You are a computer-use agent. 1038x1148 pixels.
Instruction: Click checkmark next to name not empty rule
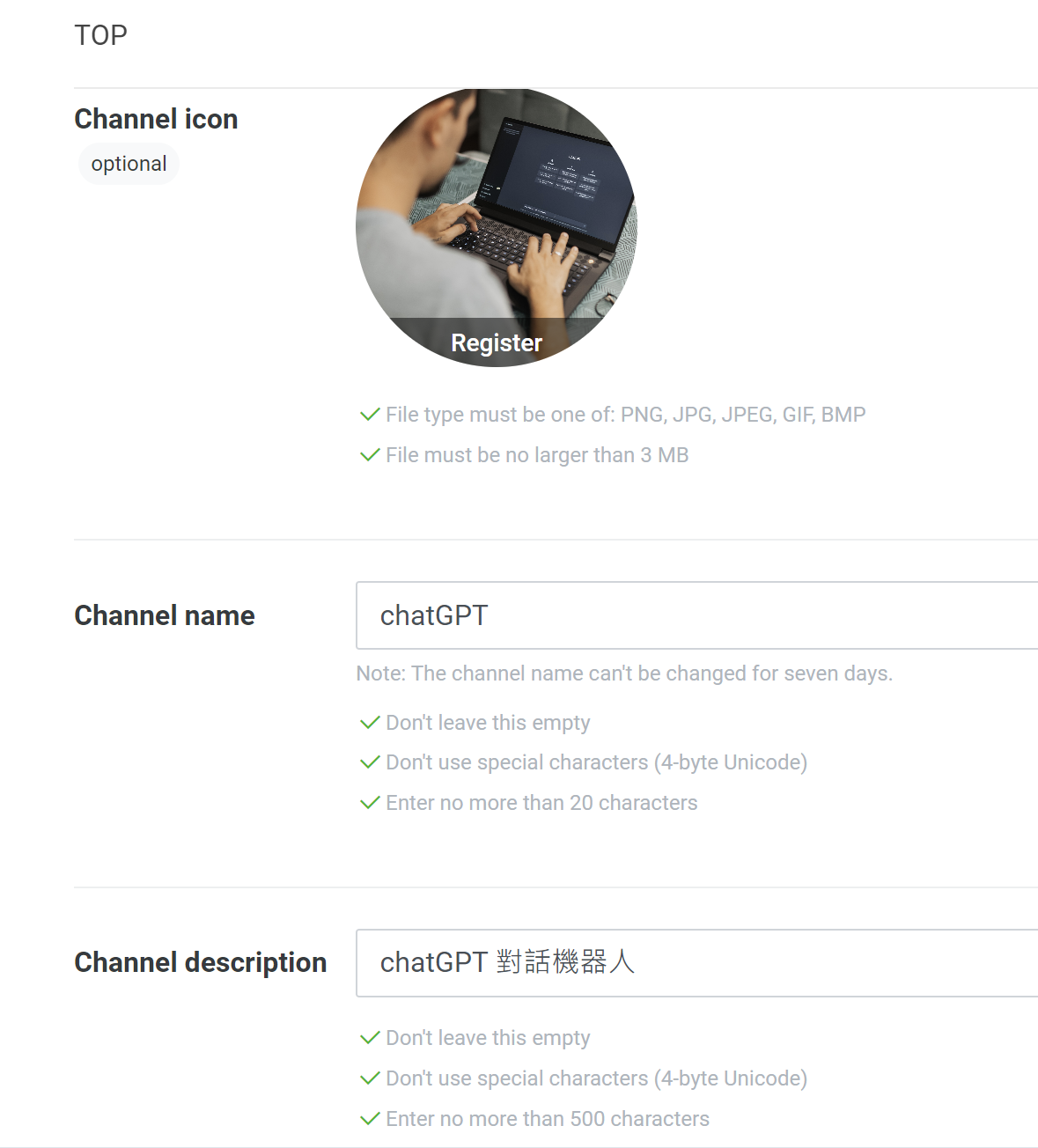tap(370, 723)
